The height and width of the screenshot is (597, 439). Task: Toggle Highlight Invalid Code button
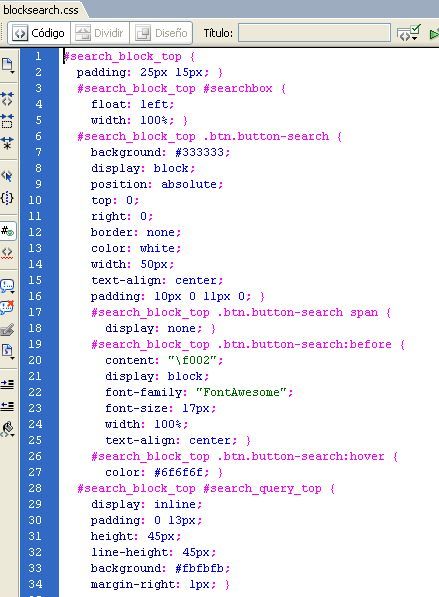pyautogui.click(x=8, y=253)
